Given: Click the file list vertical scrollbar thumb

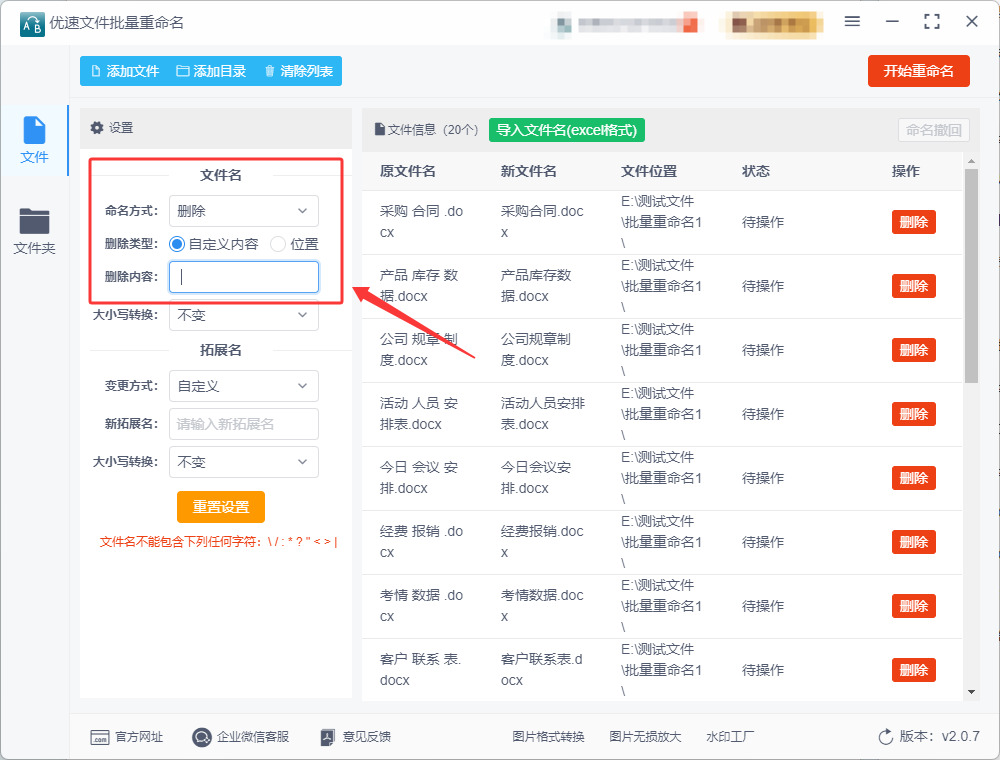Looking at the screenshot, I should (x=971, y=275).
